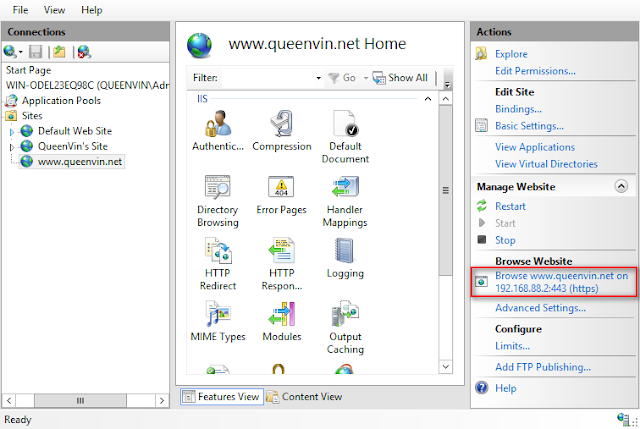This screenshot has height=429, width=640.
Task: Click the features list vertical scrollbar thumb
Action: coord(446,190)
